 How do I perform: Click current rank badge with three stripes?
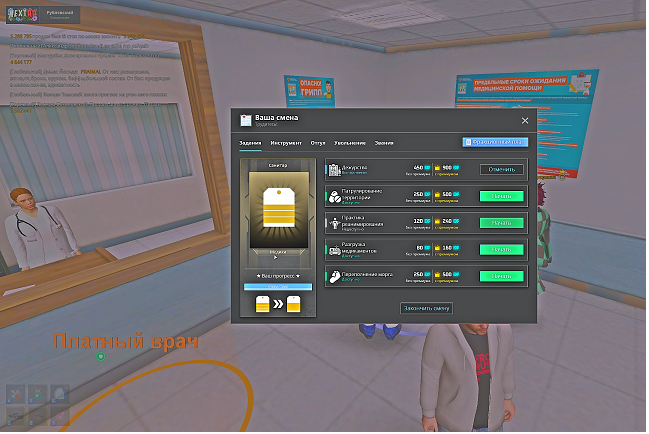pyautogui.click(x=264, y=305)
